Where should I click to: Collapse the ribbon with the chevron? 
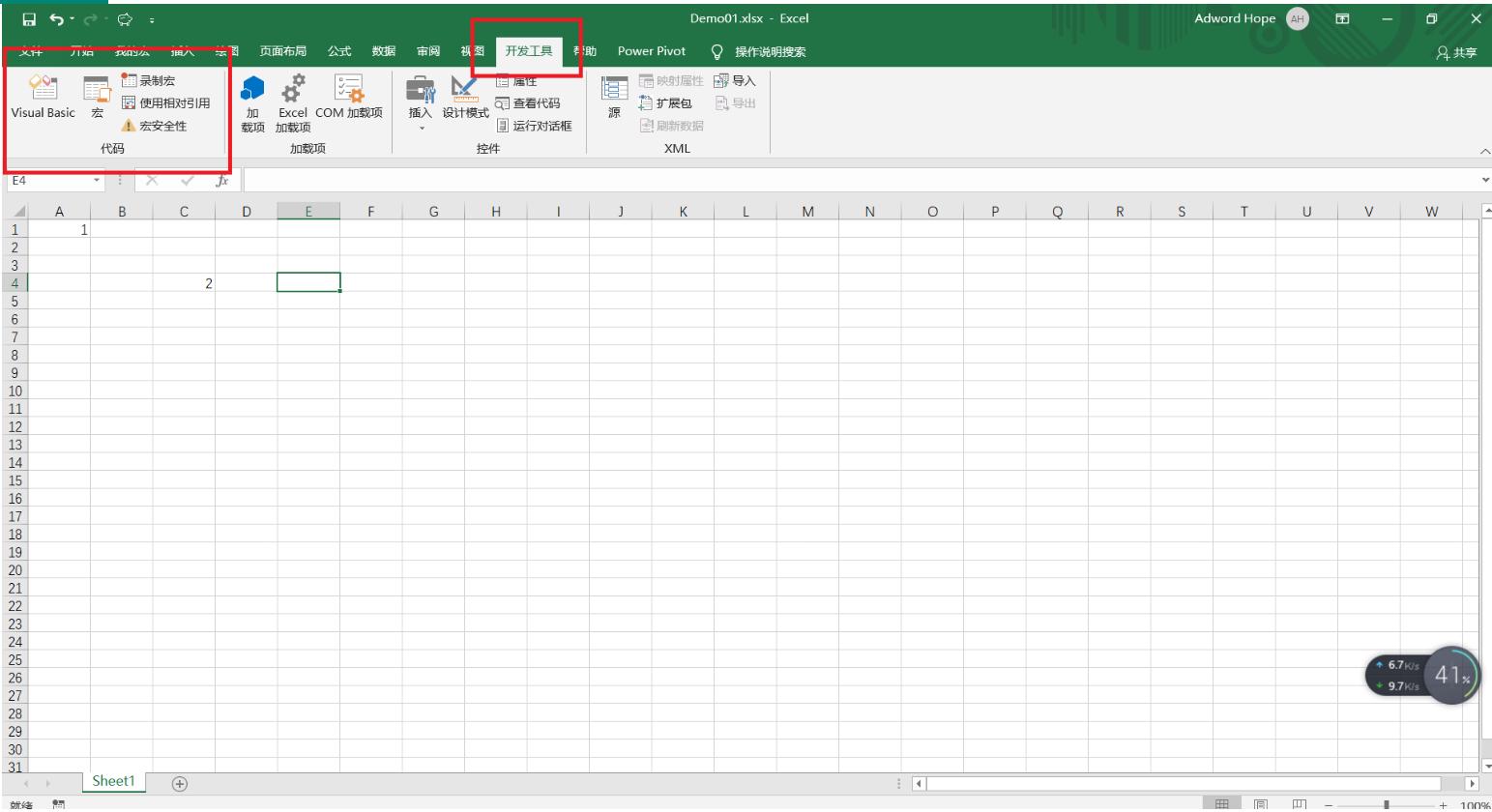(x=1485, y=152)
